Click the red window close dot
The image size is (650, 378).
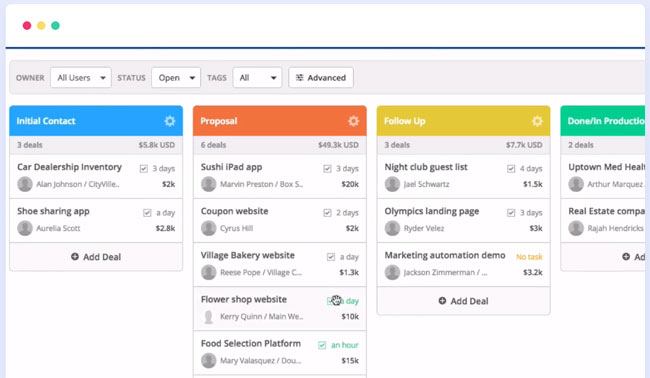[x=27, y=26]
